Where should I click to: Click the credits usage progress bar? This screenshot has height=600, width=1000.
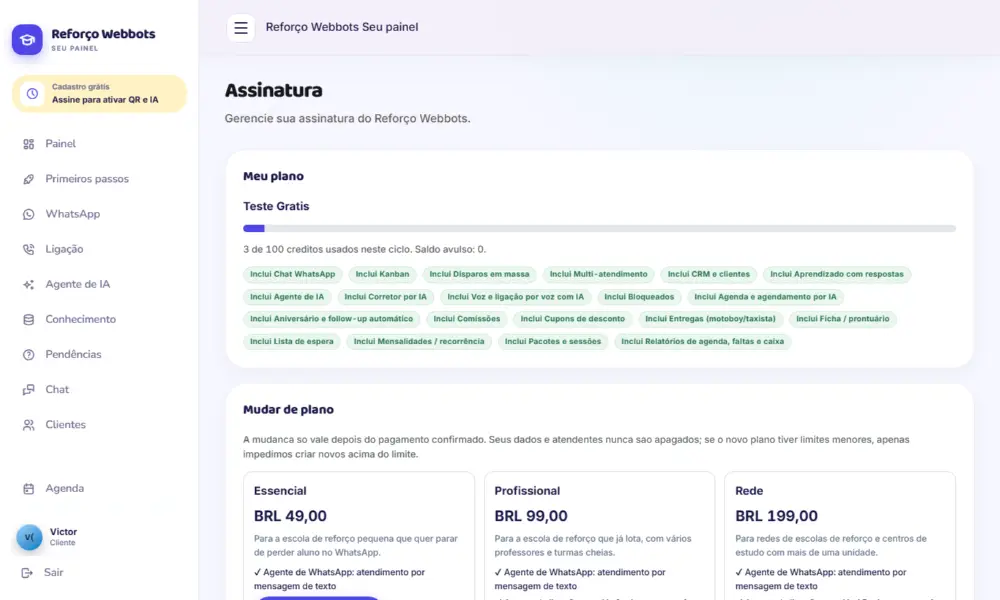(599, 228)
